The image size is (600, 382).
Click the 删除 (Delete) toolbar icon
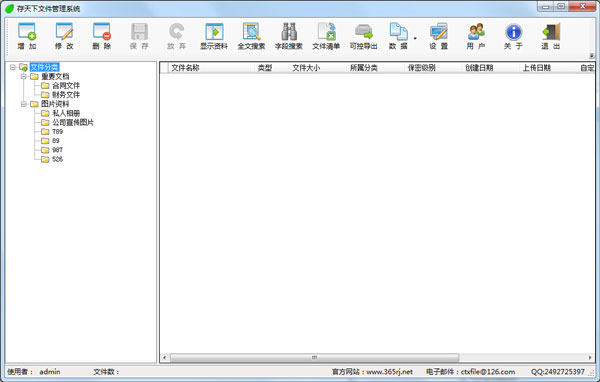(x=101, y=32)
